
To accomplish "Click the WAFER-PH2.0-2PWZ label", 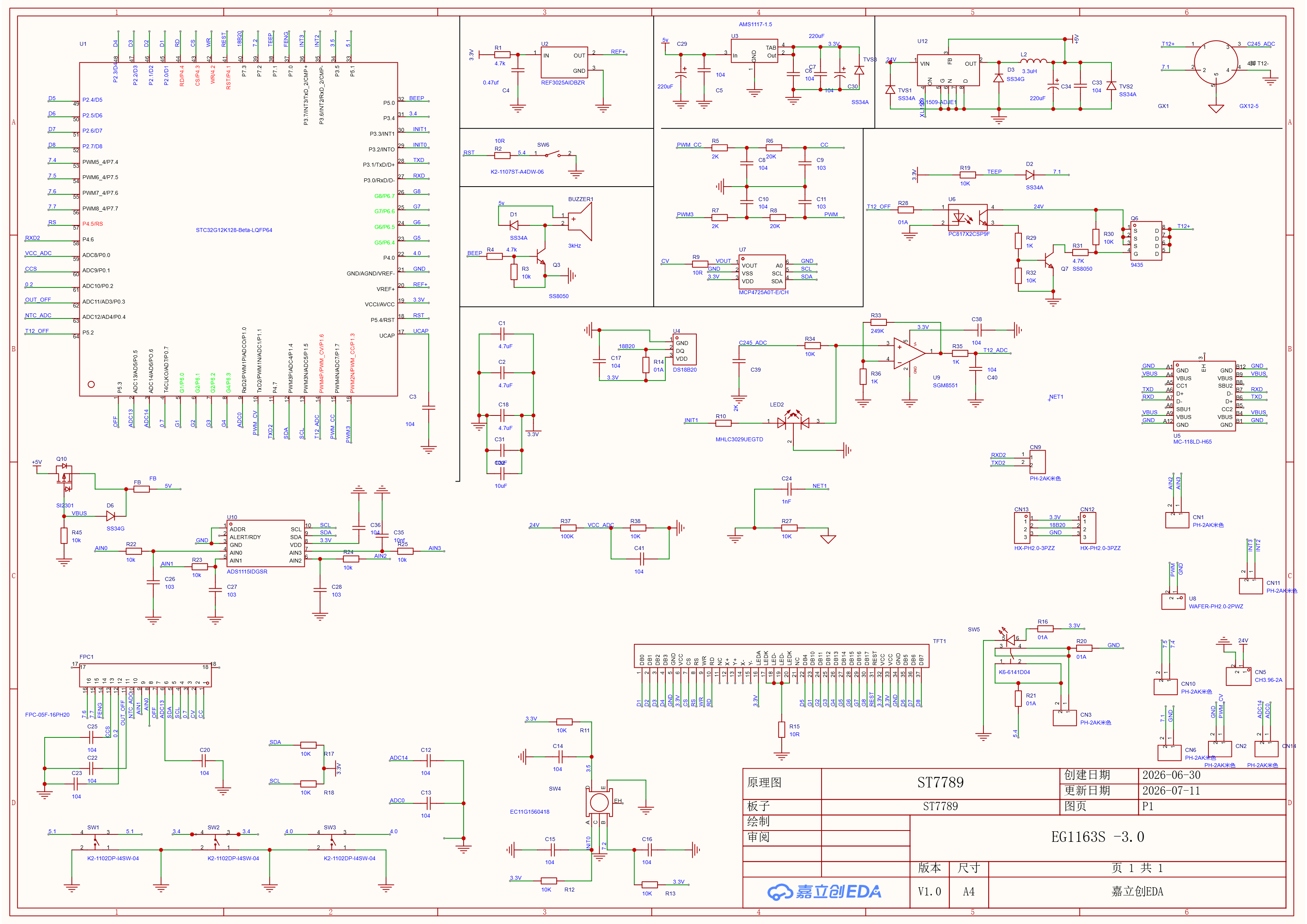I will coord(1215,606).
